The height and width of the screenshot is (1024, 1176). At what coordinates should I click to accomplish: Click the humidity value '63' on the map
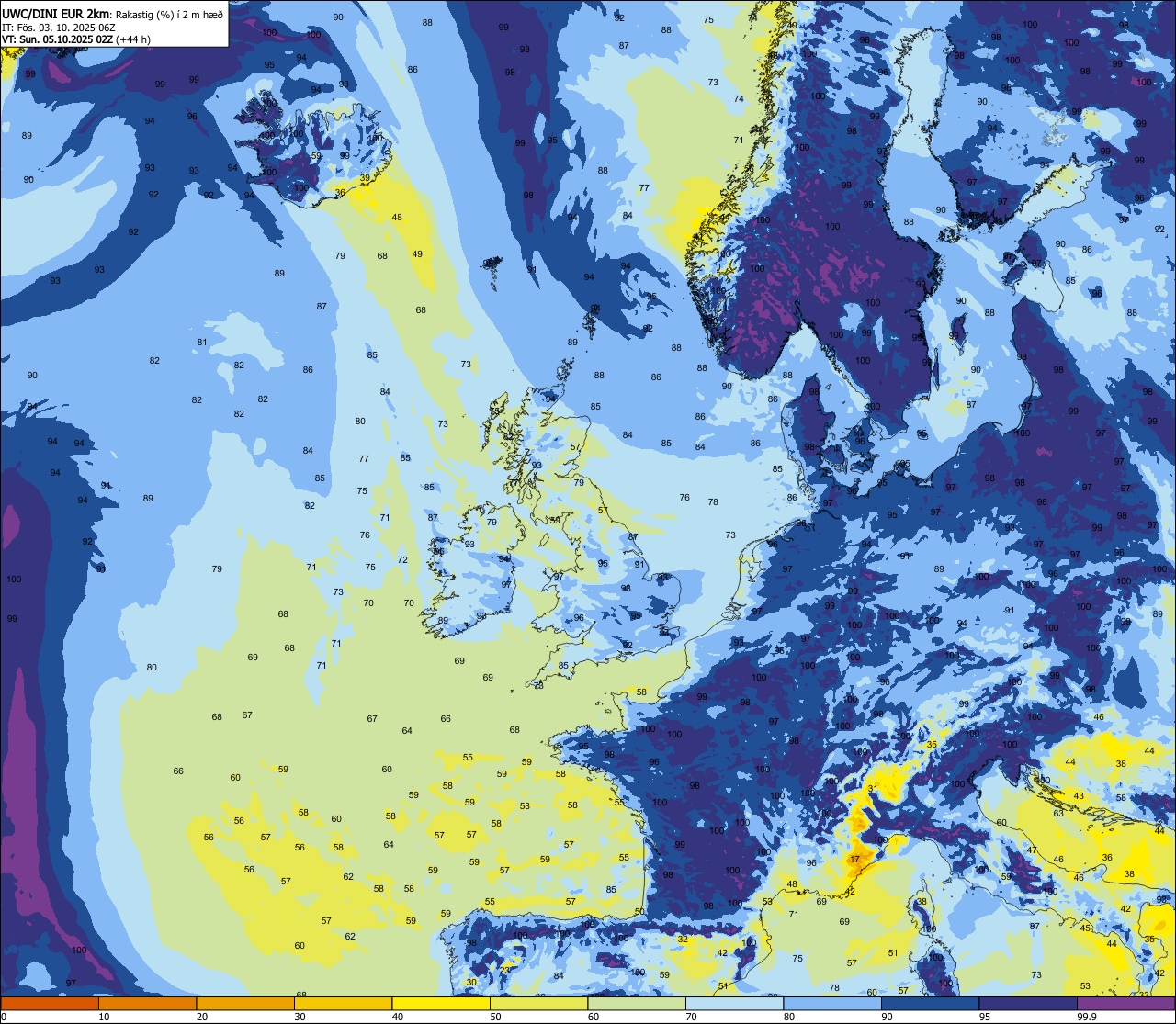1058,814
